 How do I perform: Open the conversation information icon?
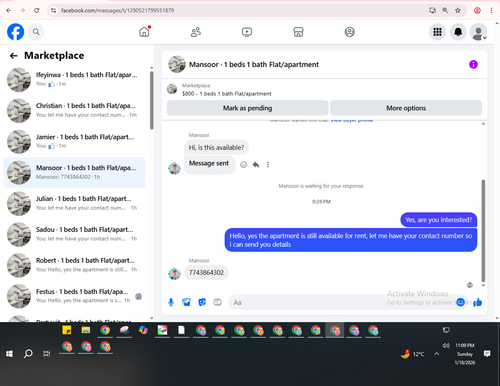click(473, 64)
